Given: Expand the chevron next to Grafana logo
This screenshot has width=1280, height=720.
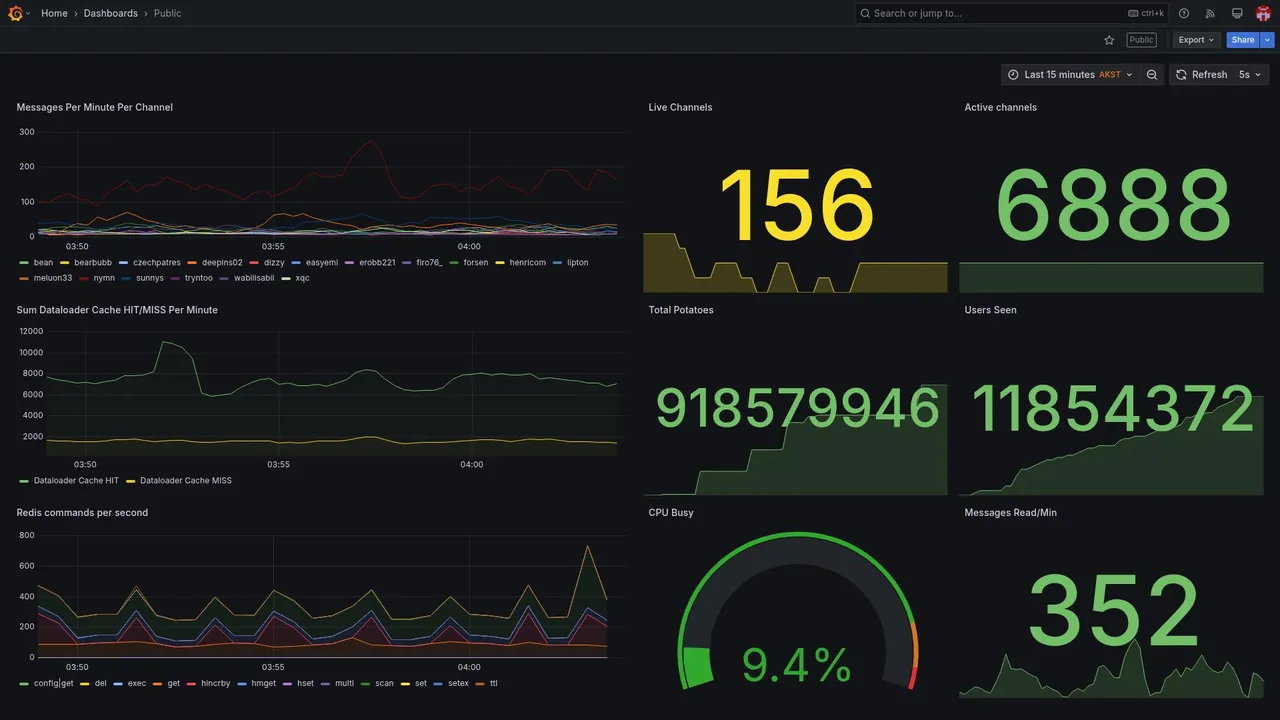Looking at the screenshot, I should click(28, 13).
